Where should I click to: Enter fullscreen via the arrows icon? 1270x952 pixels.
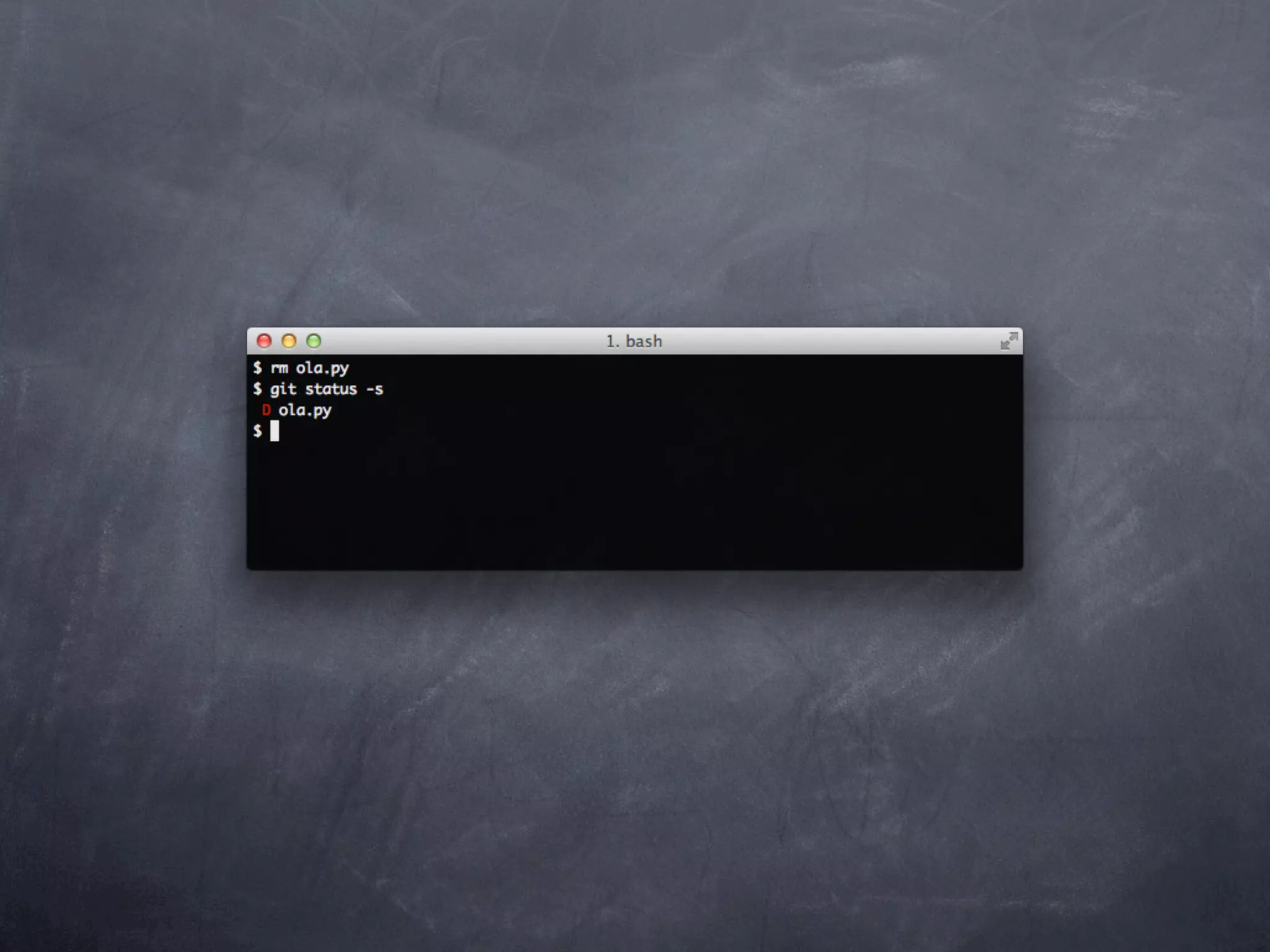pos(1008,341)
